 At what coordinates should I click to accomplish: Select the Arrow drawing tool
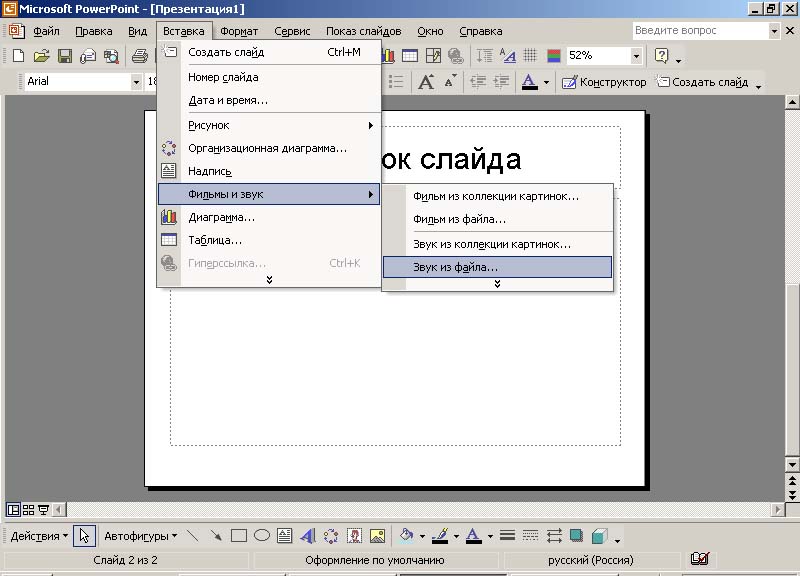pos(216,536)
